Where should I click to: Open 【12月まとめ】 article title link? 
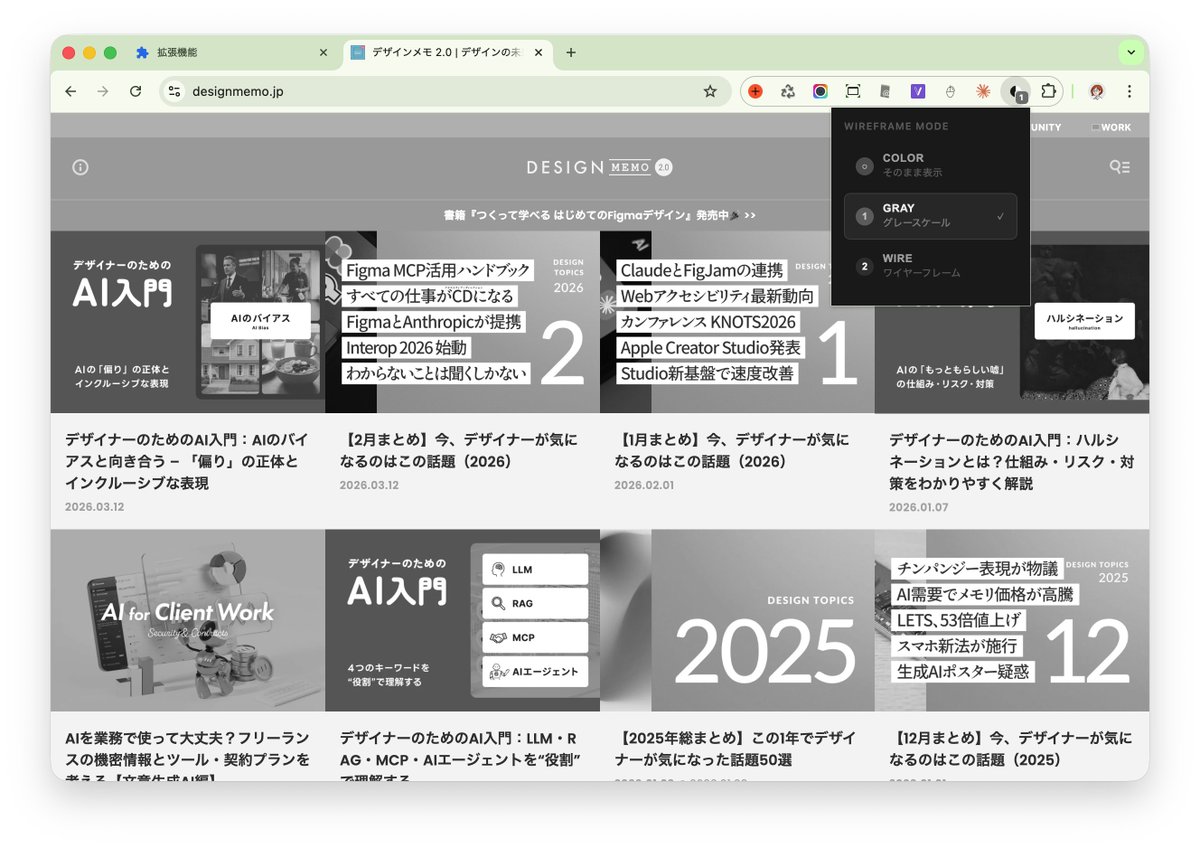[x=1010, y=749]
